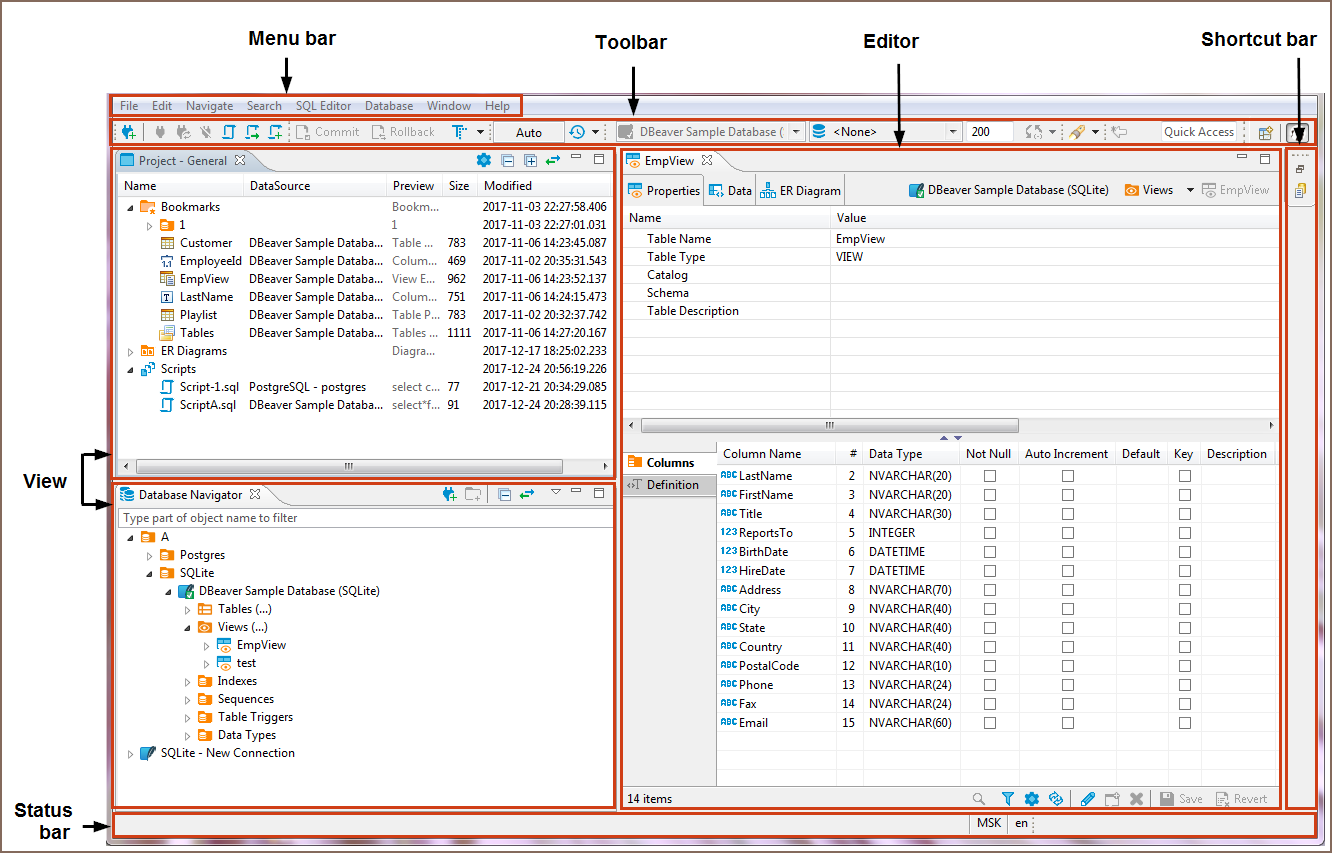The height and width of the screenshot is (853, 1332).
Task: Click the filter funnel icon below columns
Action: [1008, 799]
